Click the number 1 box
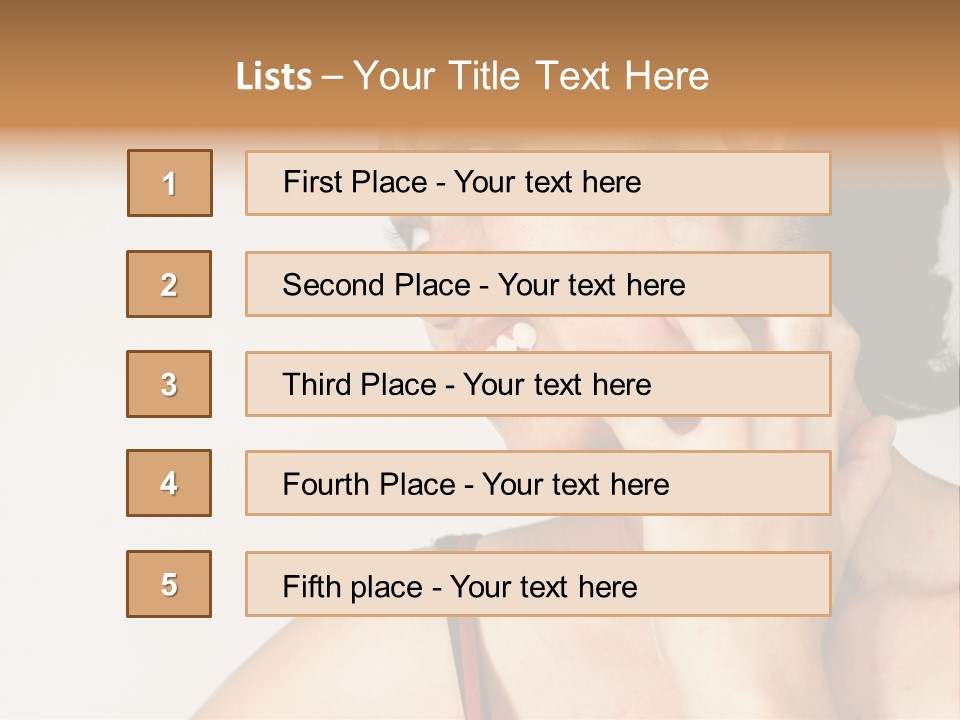The height and width of the screenshot is (720, 960). pos(170,183)
